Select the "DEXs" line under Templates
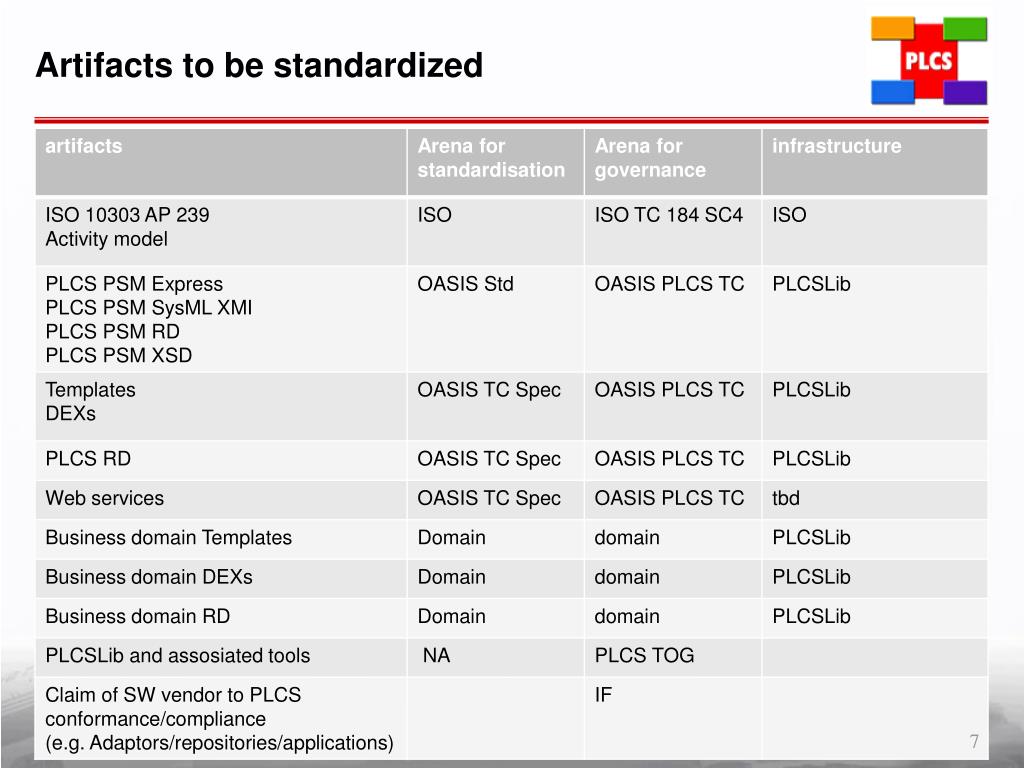This screenshot has width=1024, height=768. [x=71, y=413]
